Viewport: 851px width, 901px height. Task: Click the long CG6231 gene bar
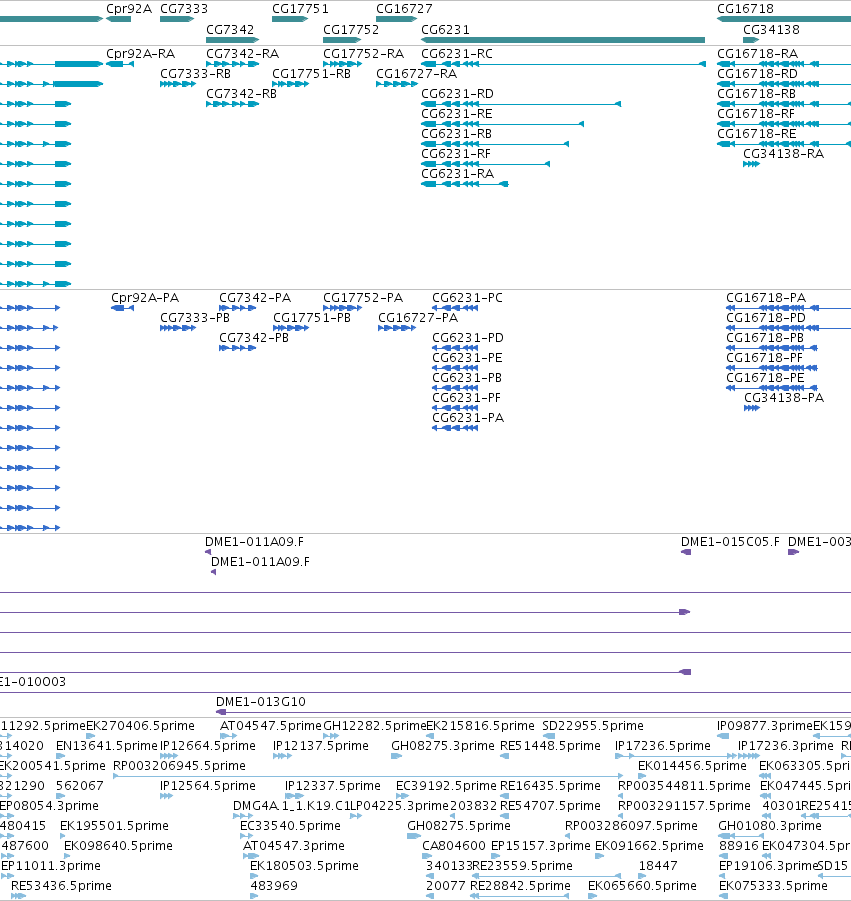[x=563, y=40]
